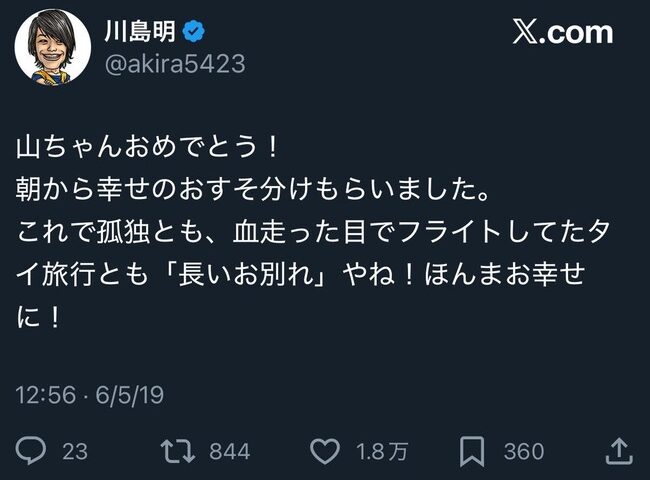
Task: Click the 6/5/19 post date
Action: coord(131,395)
